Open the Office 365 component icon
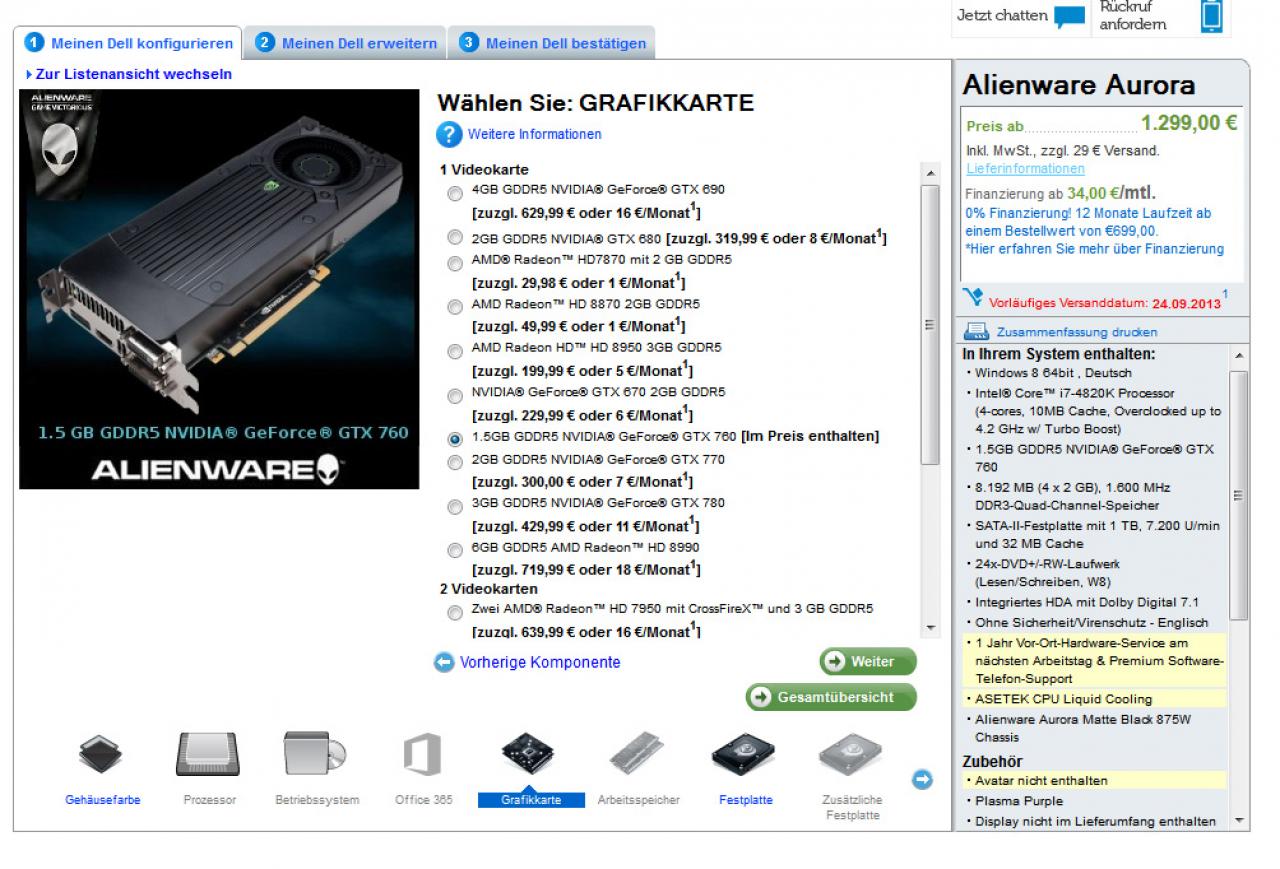Screen dimensions: 1280x869 [422, 755]
